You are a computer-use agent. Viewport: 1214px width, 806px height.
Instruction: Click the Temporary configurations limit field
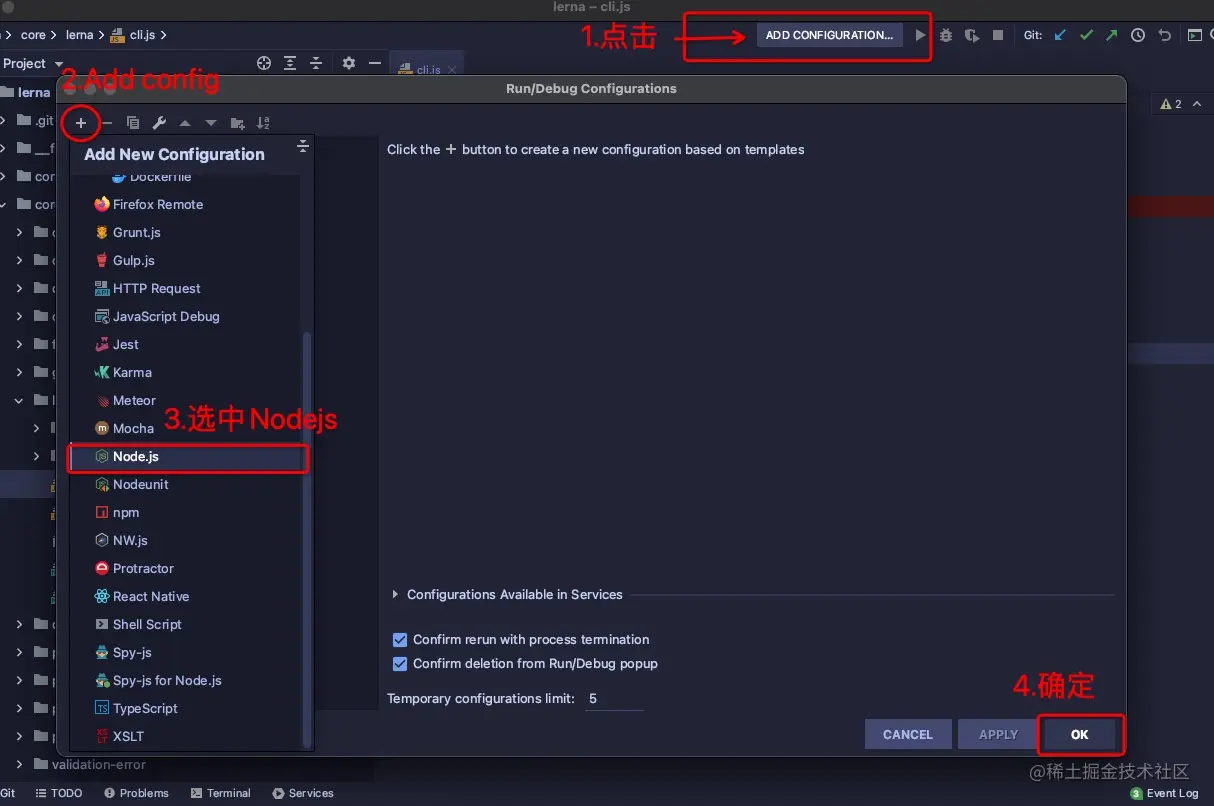tap(613, 699)
